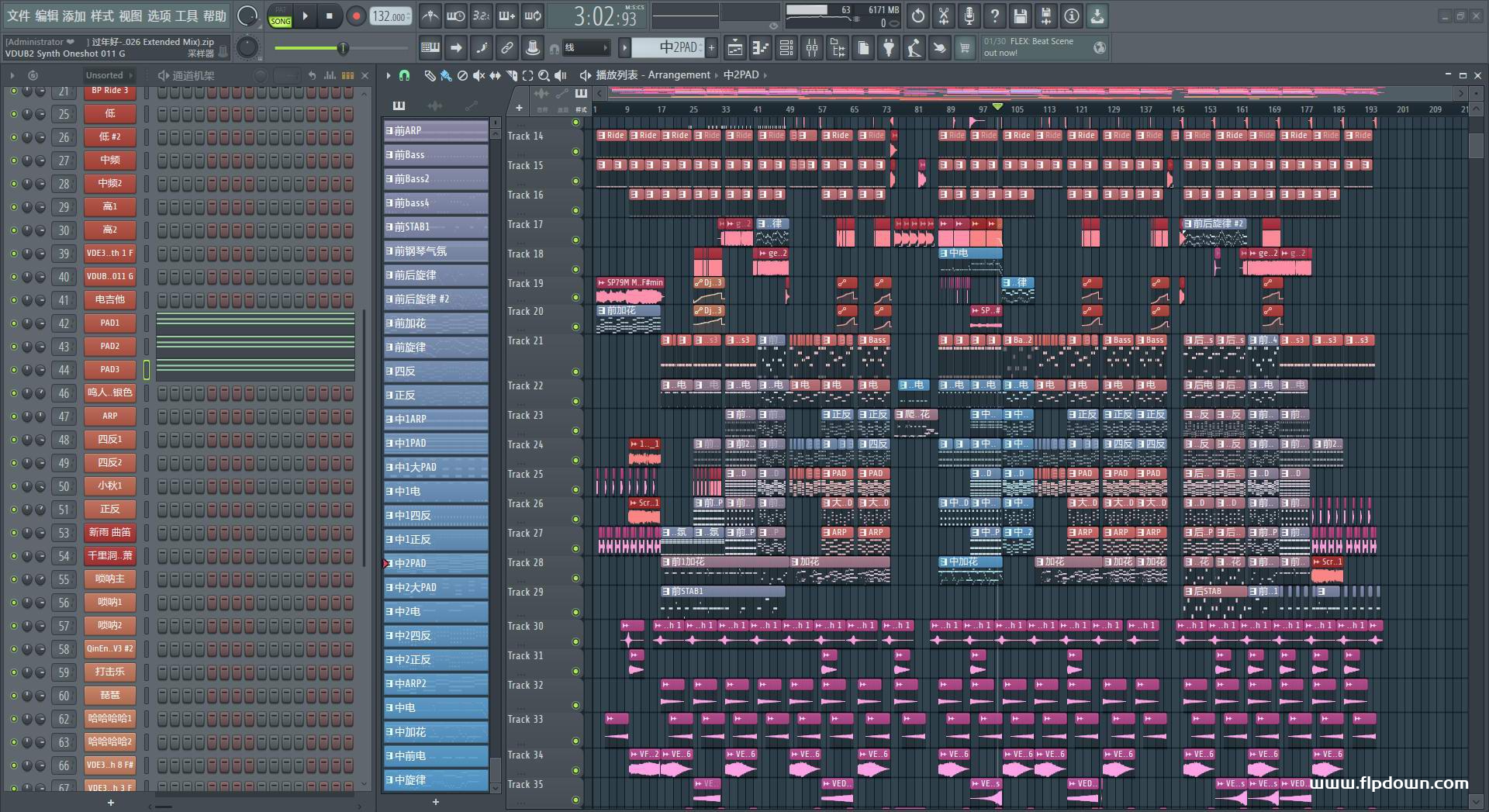
Task: Click the PAD1 channel button
Action: (110, 323)
